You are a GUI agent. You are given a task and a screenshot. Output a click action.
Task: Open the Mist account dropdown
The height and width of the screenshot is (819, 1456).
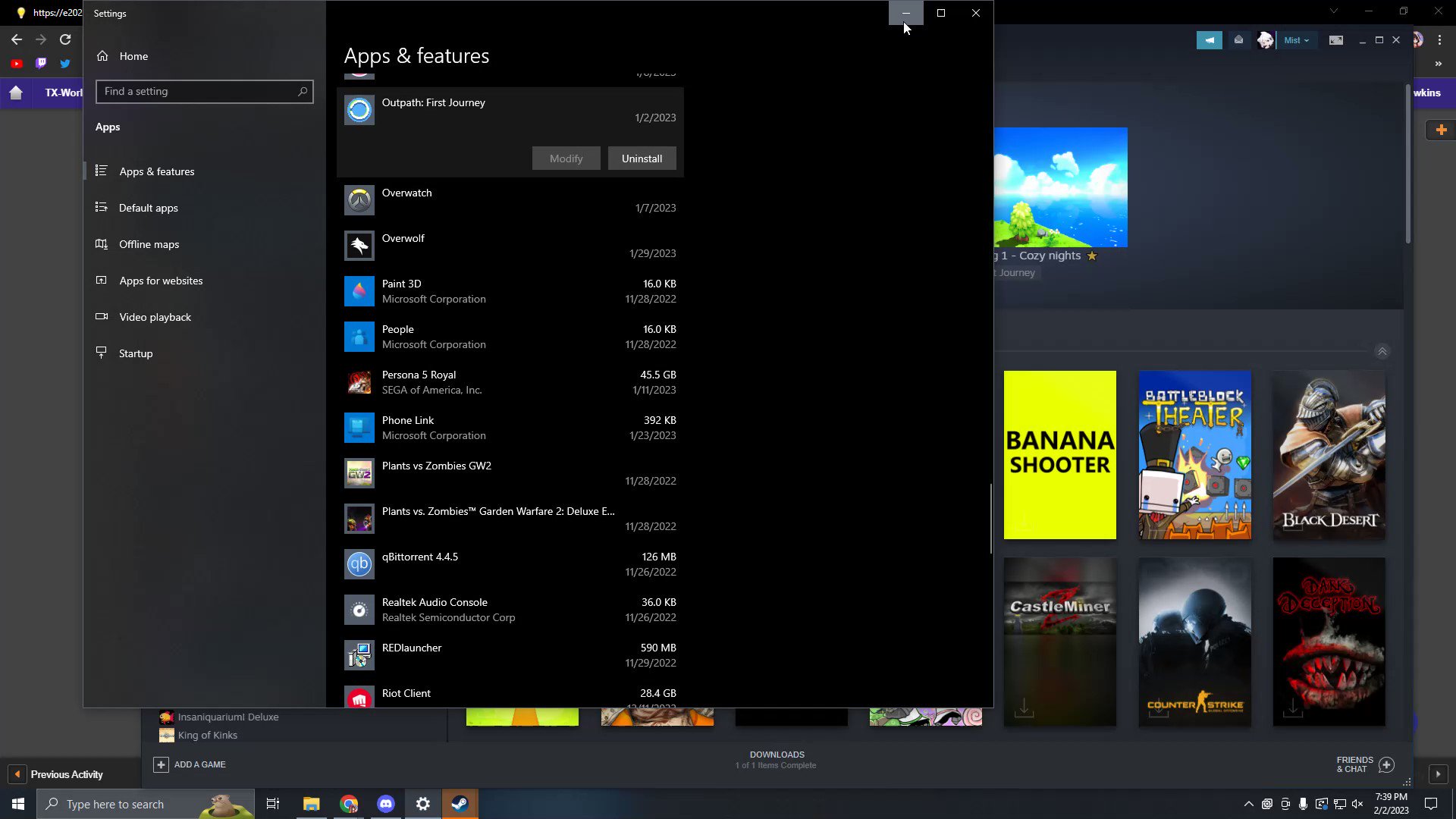click(x=1296, y=40)
